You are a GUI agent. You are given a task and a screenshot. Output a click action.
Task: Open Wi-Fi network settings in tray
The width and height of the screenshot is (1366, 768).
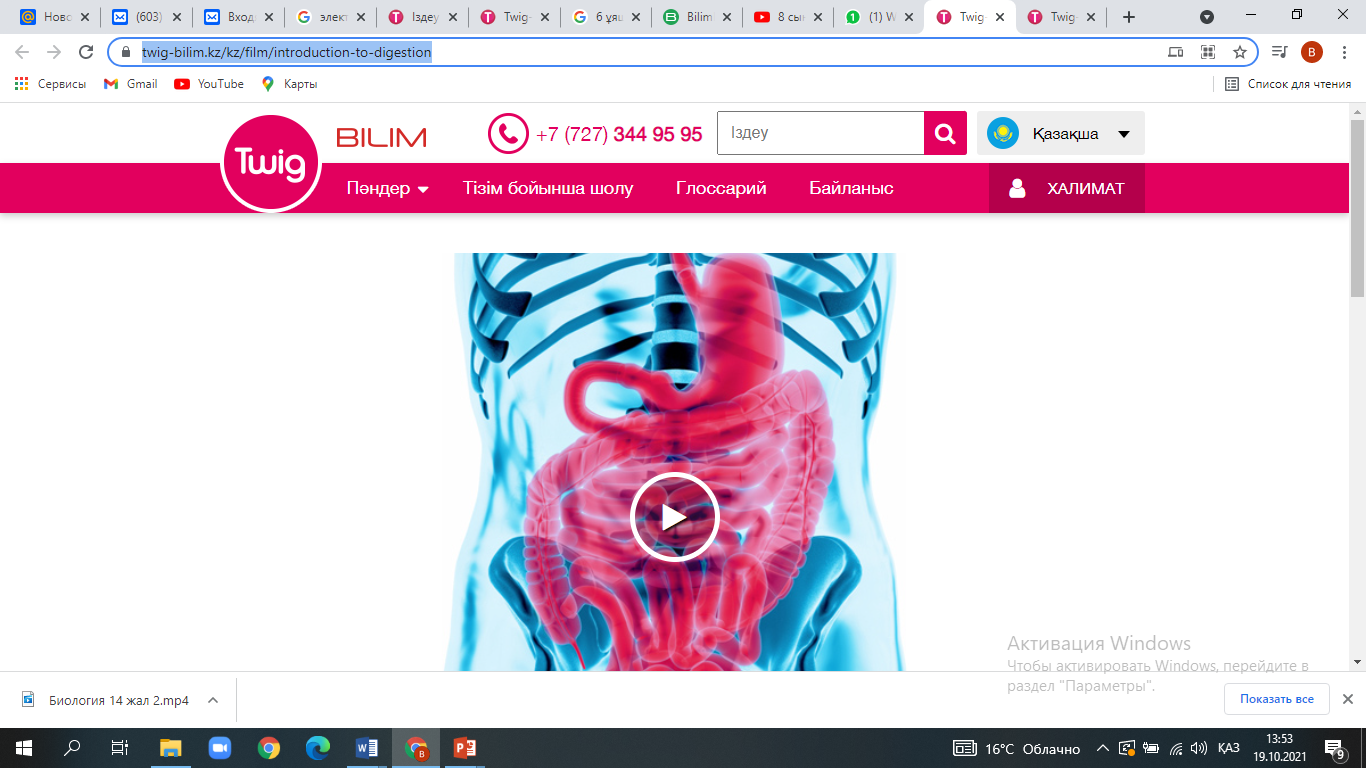pos(1175,748)
